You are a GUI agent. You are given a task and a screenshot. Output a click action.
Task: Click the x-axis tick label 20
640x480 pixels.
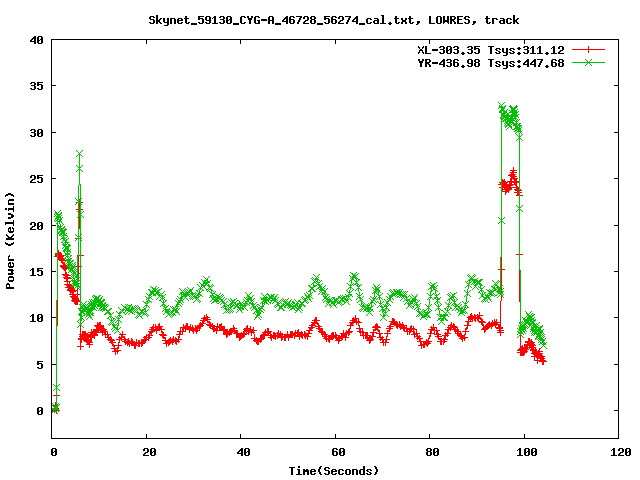149,452
